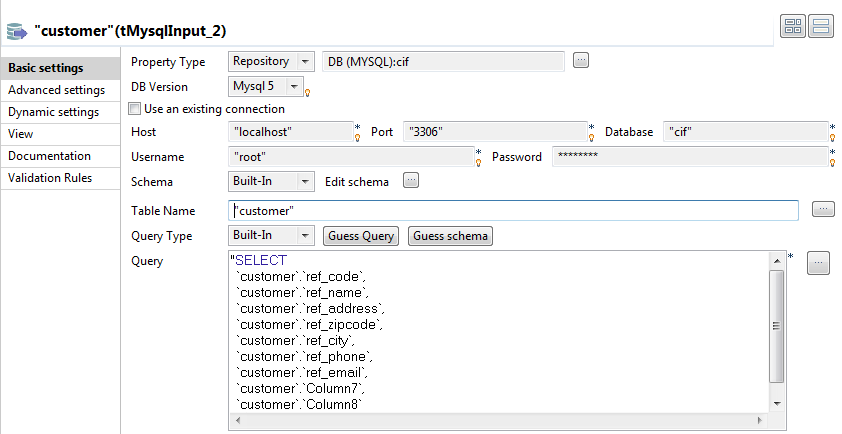Open the DB Version Mysql 5 dropdown
The image size is (842, 434).
pos(295,86)
